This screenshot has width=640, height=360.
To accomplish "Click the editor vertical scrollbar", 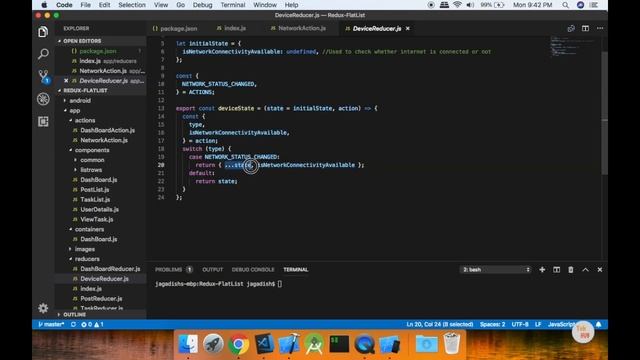I will 604,113.
